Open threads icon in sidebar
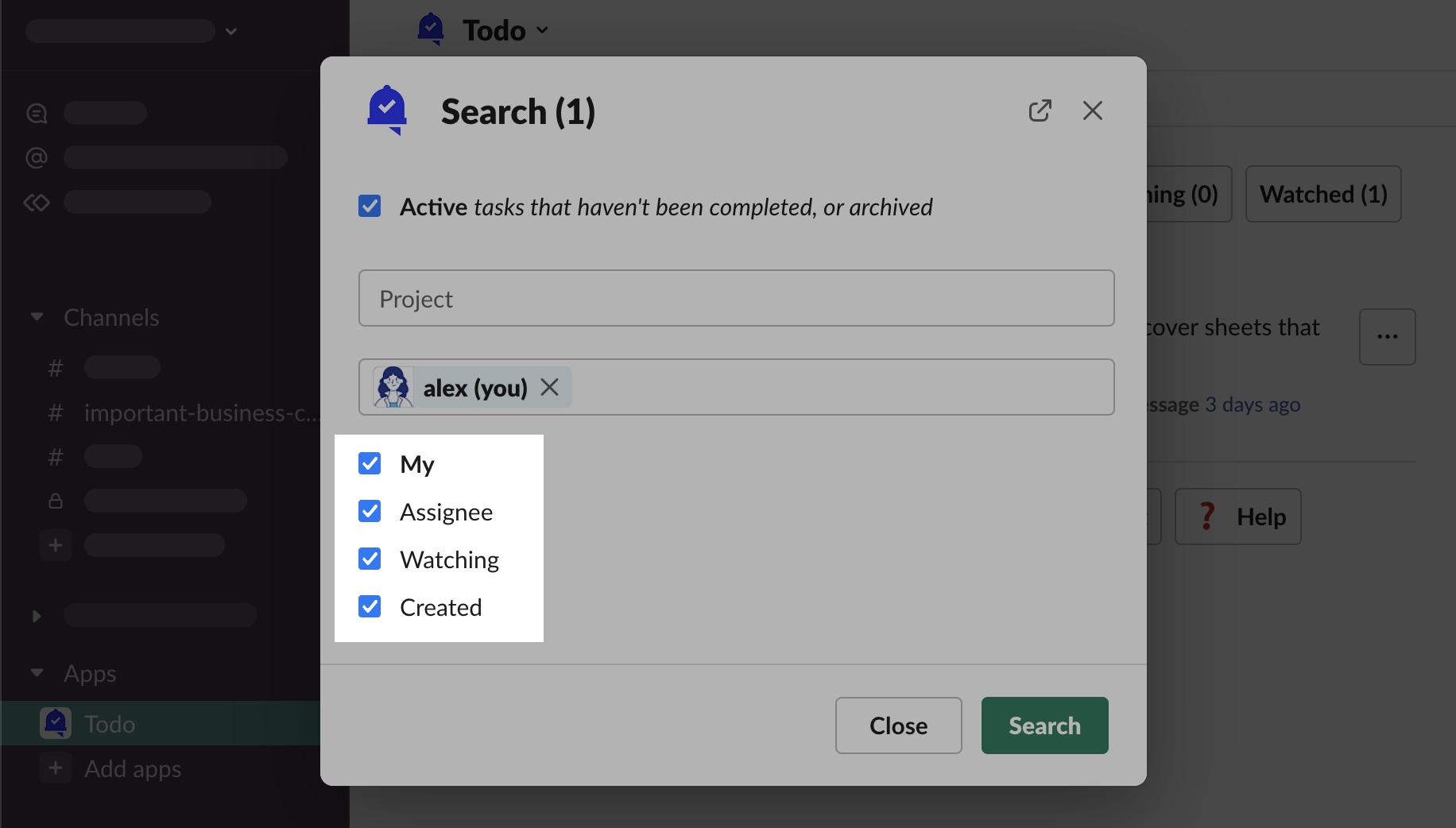This screenshot has width=1456, height=828. 37,114
